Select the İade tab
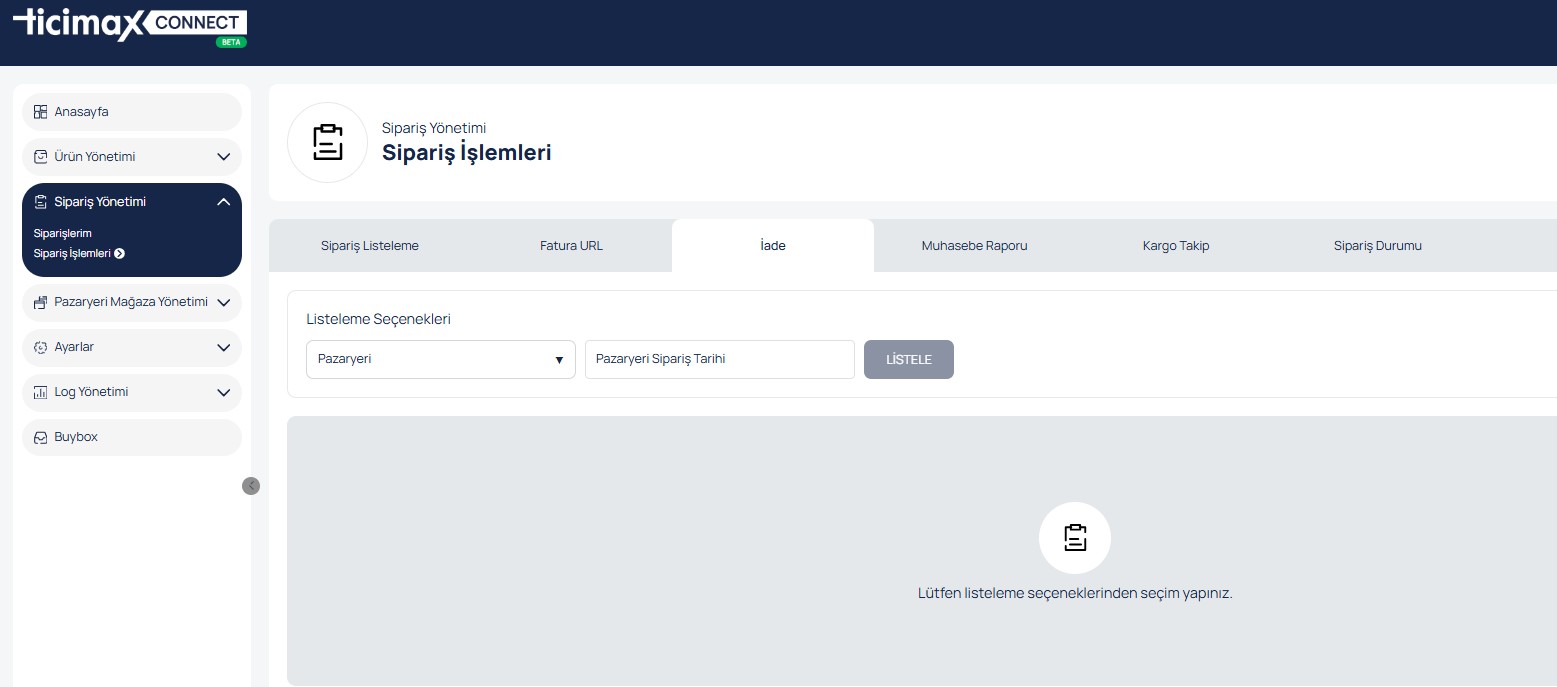This screenshot has height=687, width=1557. coord(773,246)
